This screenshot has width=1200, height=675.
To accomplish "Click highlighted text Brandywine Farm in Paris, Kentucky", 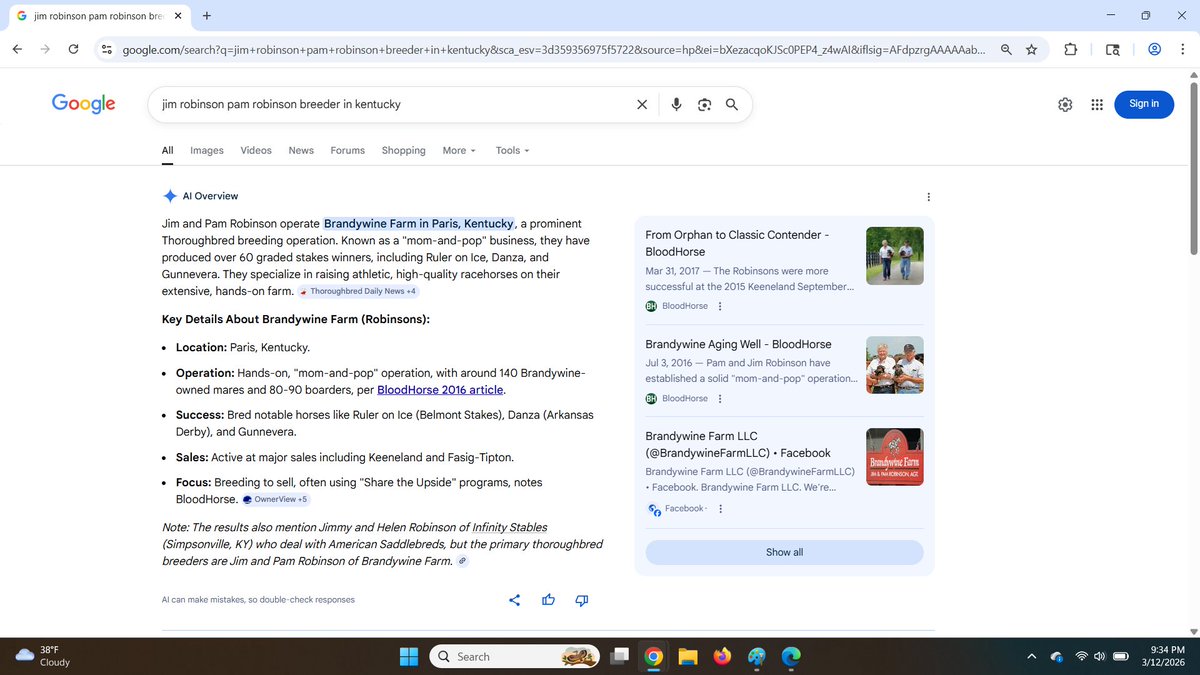I will coord(419,224).
